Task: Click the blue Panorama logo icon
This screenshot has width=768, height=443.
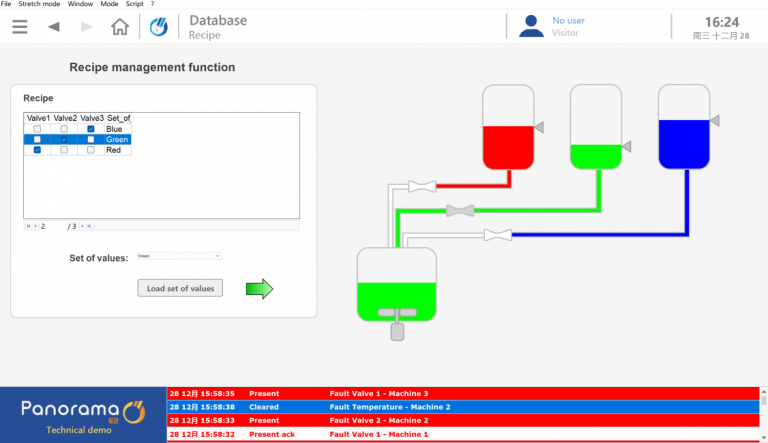Action: [x=160, y=27]
